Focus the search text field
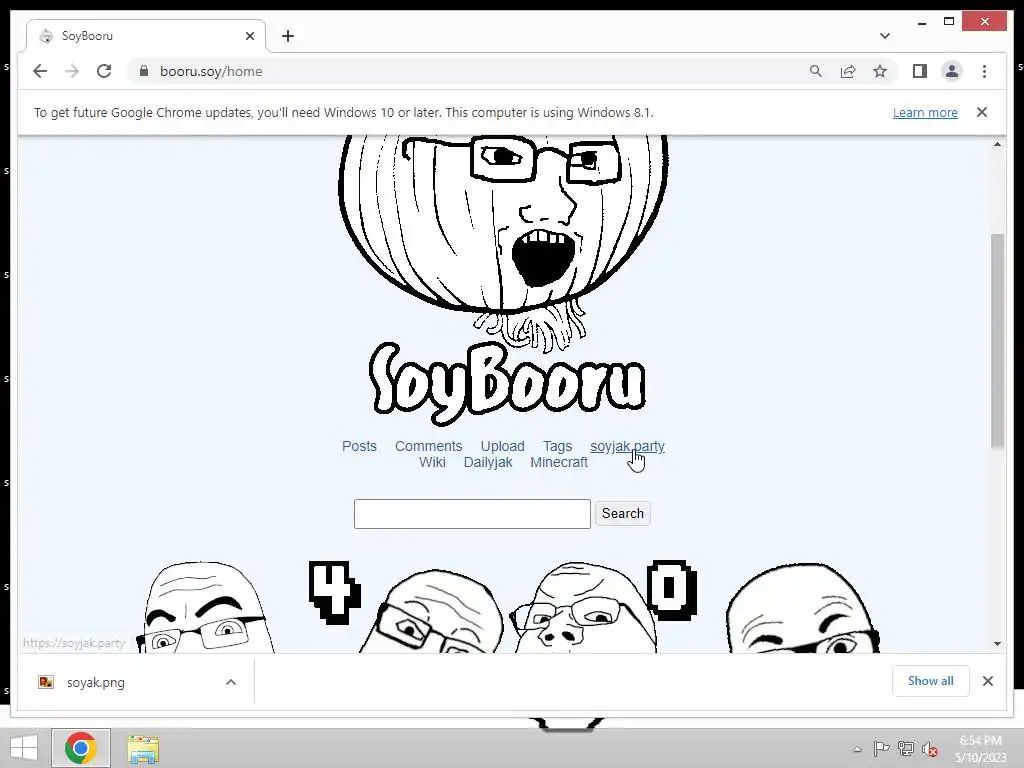 coord(472,514)
